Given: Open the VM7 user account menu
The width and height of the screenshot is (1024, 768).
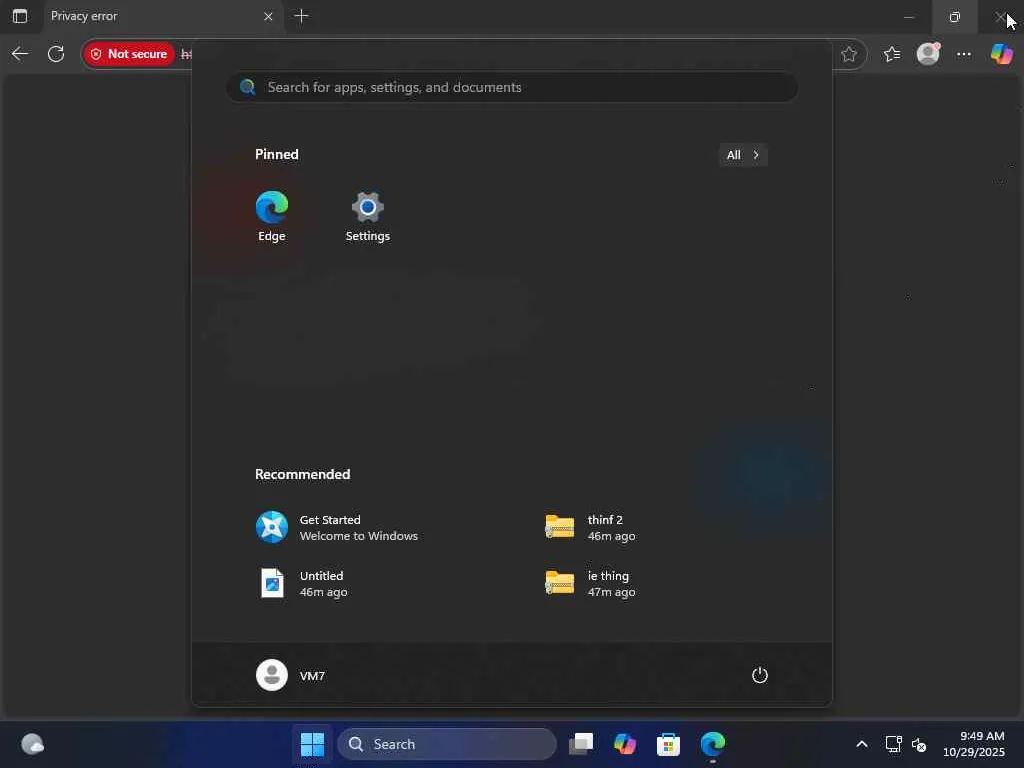Looking at the screenshot, I should (x=291, y=675).
